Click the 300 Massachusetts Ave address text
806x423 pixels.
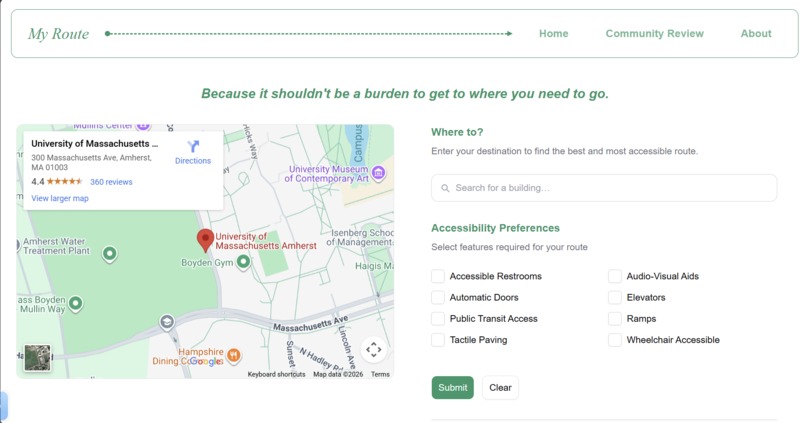(91, 162)
